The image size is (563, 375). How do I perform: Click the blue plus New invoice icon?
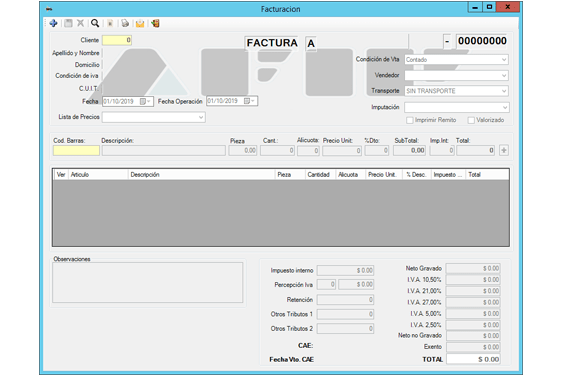coord(53,23)
